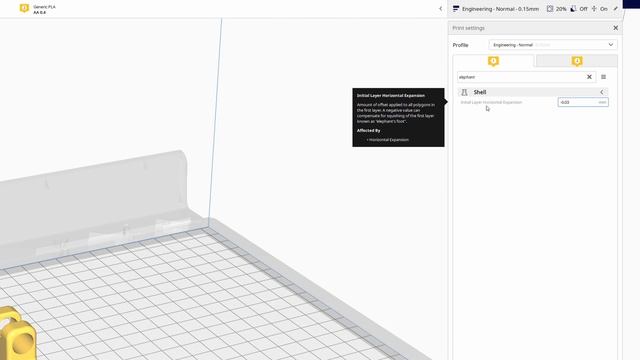Click the Initial Layer Horizontal Expansion label
This screenshot has height=360, width=640.
[491, 102]
